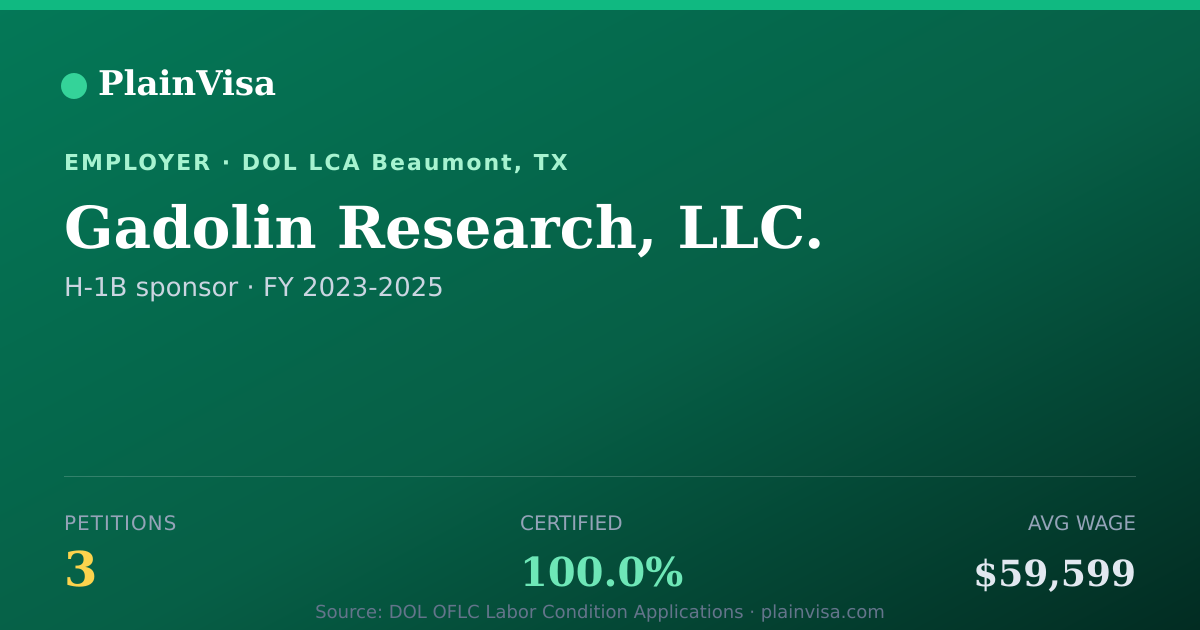The image size is (1200, 630).
Task: Select the 'H-1B sponsor · FY 2023-2025' subtitle
Action: click(x=253, y=288)
